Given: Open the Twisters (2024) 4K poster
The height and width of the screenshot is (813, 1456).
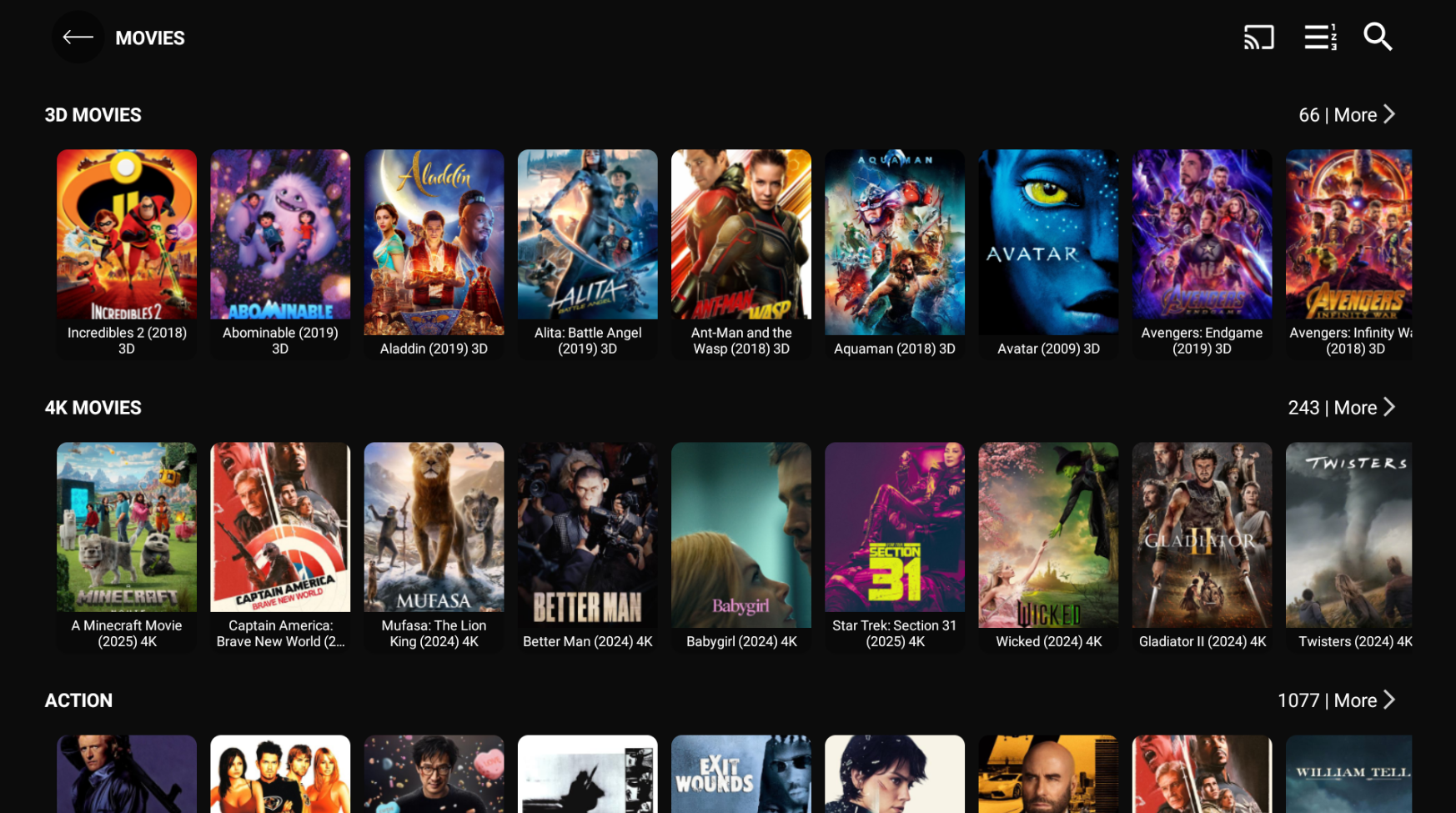Looking at the screenshot, I should point(1349,547).
